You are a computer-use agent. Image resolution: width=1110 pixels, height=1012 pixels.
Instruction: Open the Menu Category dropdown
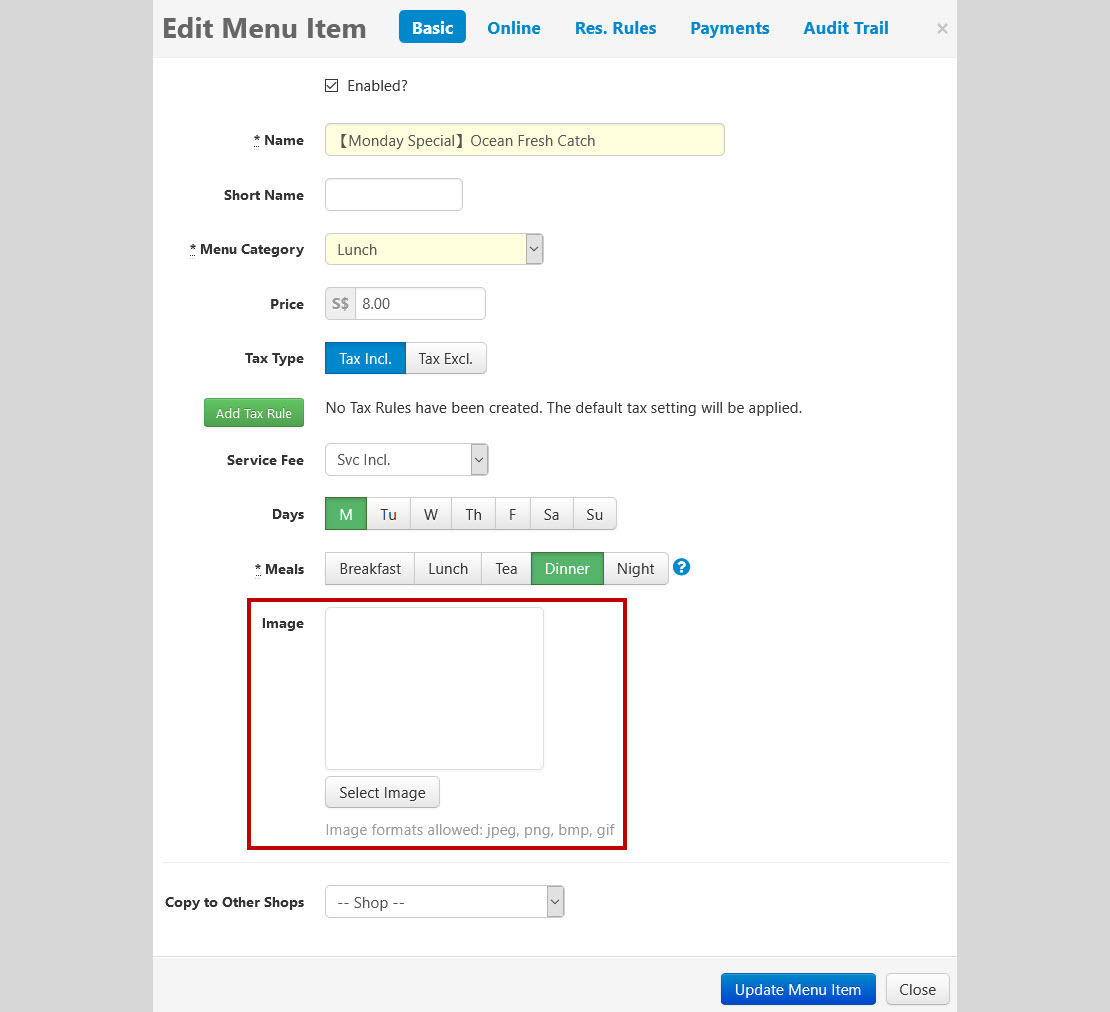(x=434, y=249)
